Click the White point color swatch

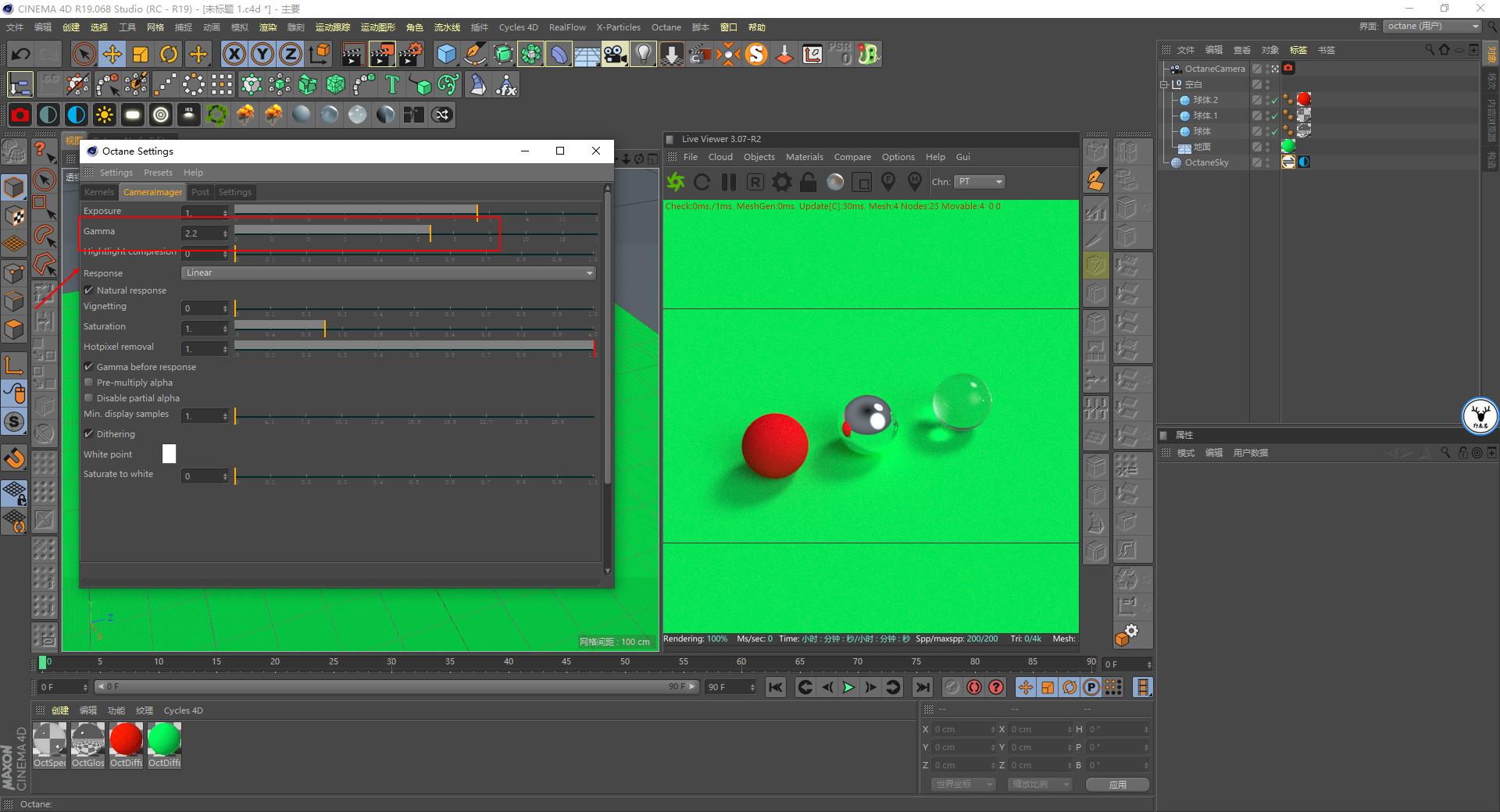[169, 454]
